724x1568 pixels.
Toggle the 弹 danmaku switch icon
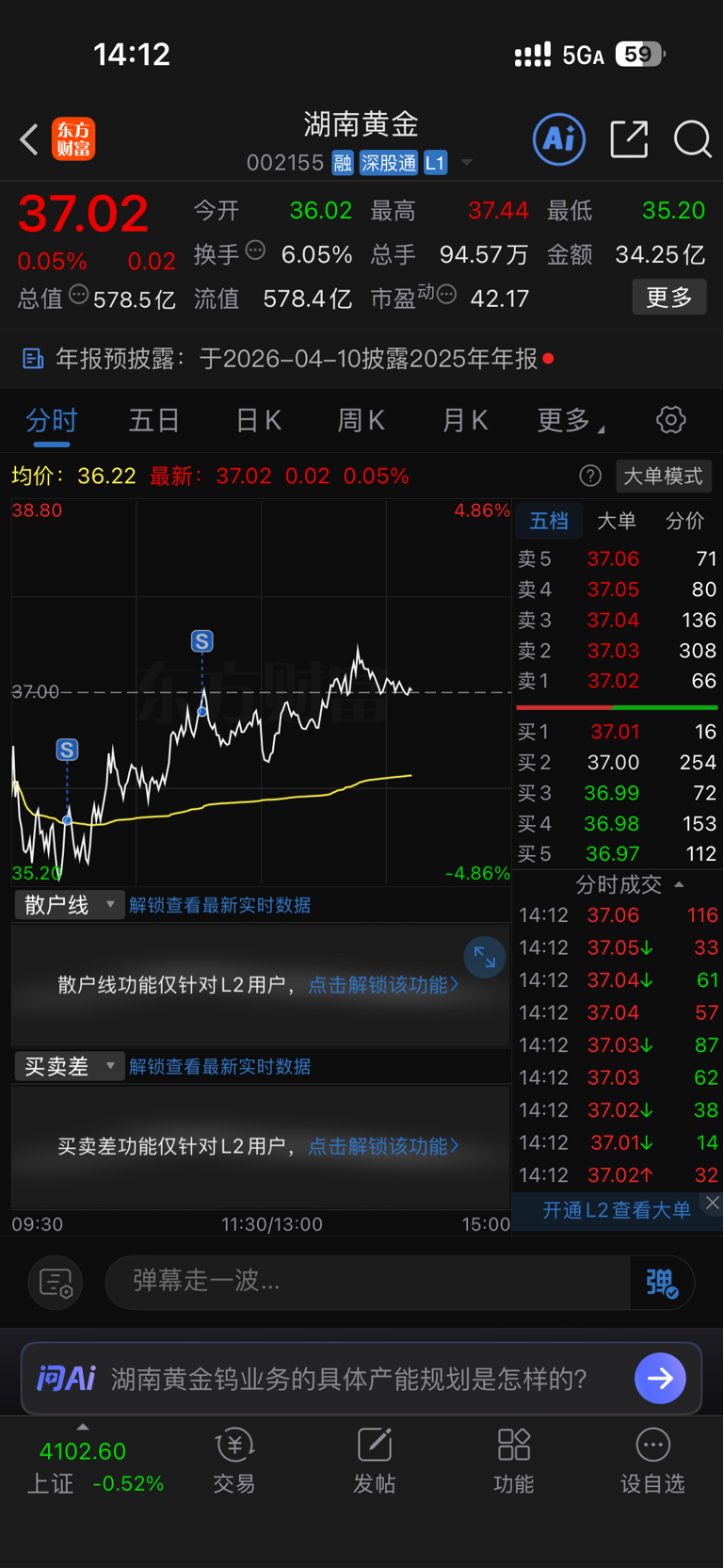point(662,1282)
